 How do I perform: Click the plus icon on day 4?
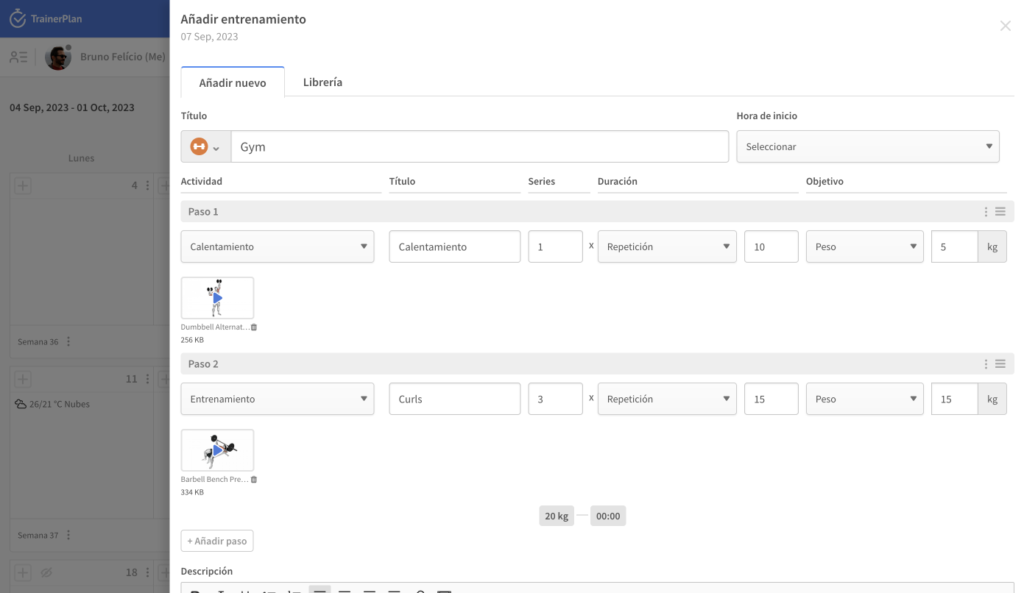point(23,185)
